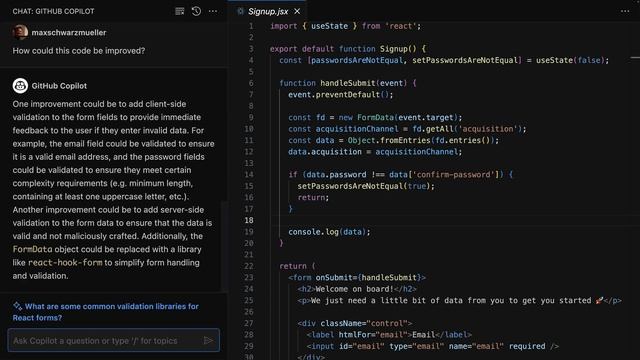The height and width of the screenshot is (360, 640).
Task: Click the chat panel vertical scrollbar
Action: [x=224, y=246]
